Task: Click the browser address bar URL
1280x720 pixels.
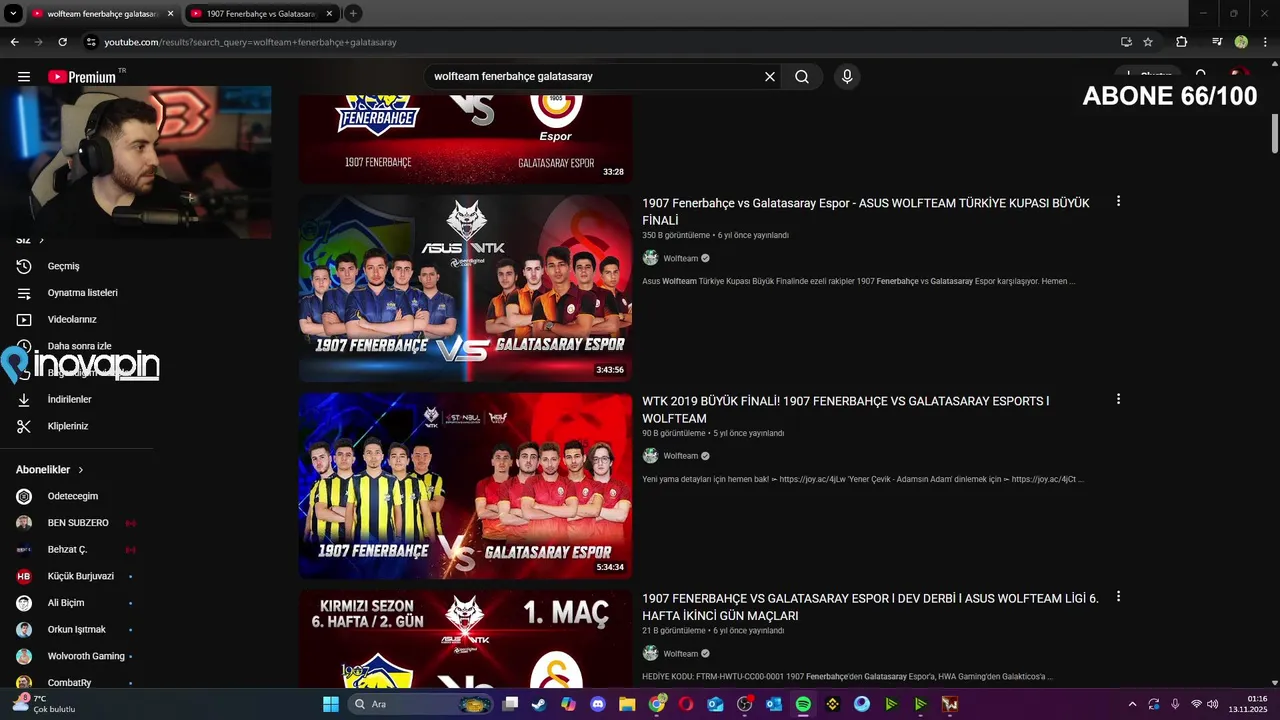Action: tap(251, 42)
